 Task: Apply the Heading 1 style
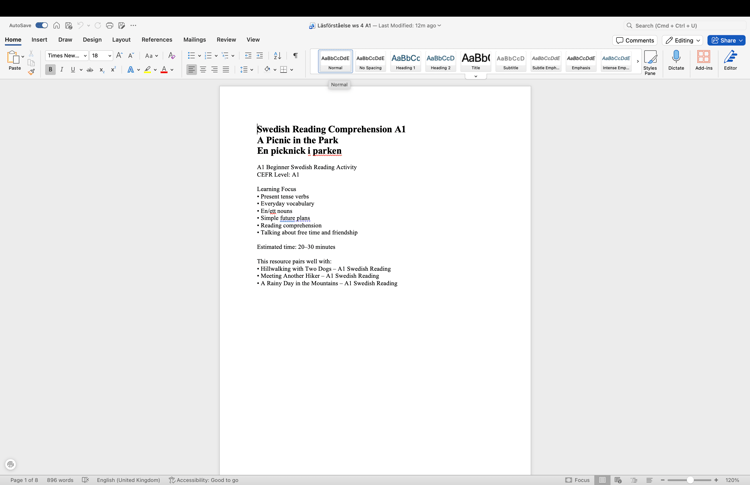coord(406,61)
